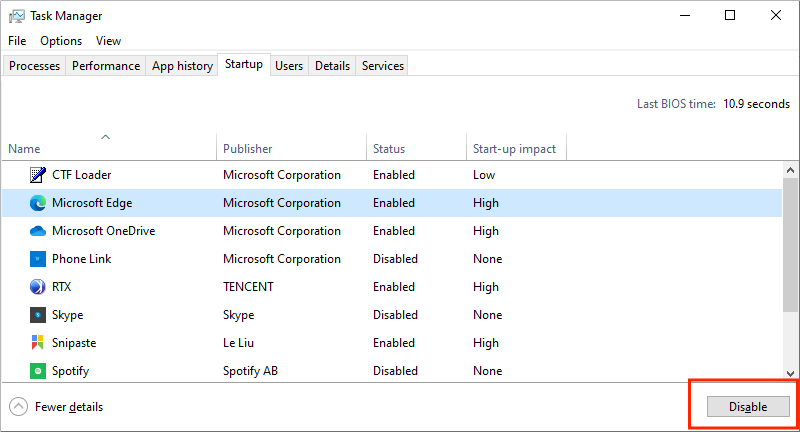Click Disabled status in the Skype row

(395, 315)
